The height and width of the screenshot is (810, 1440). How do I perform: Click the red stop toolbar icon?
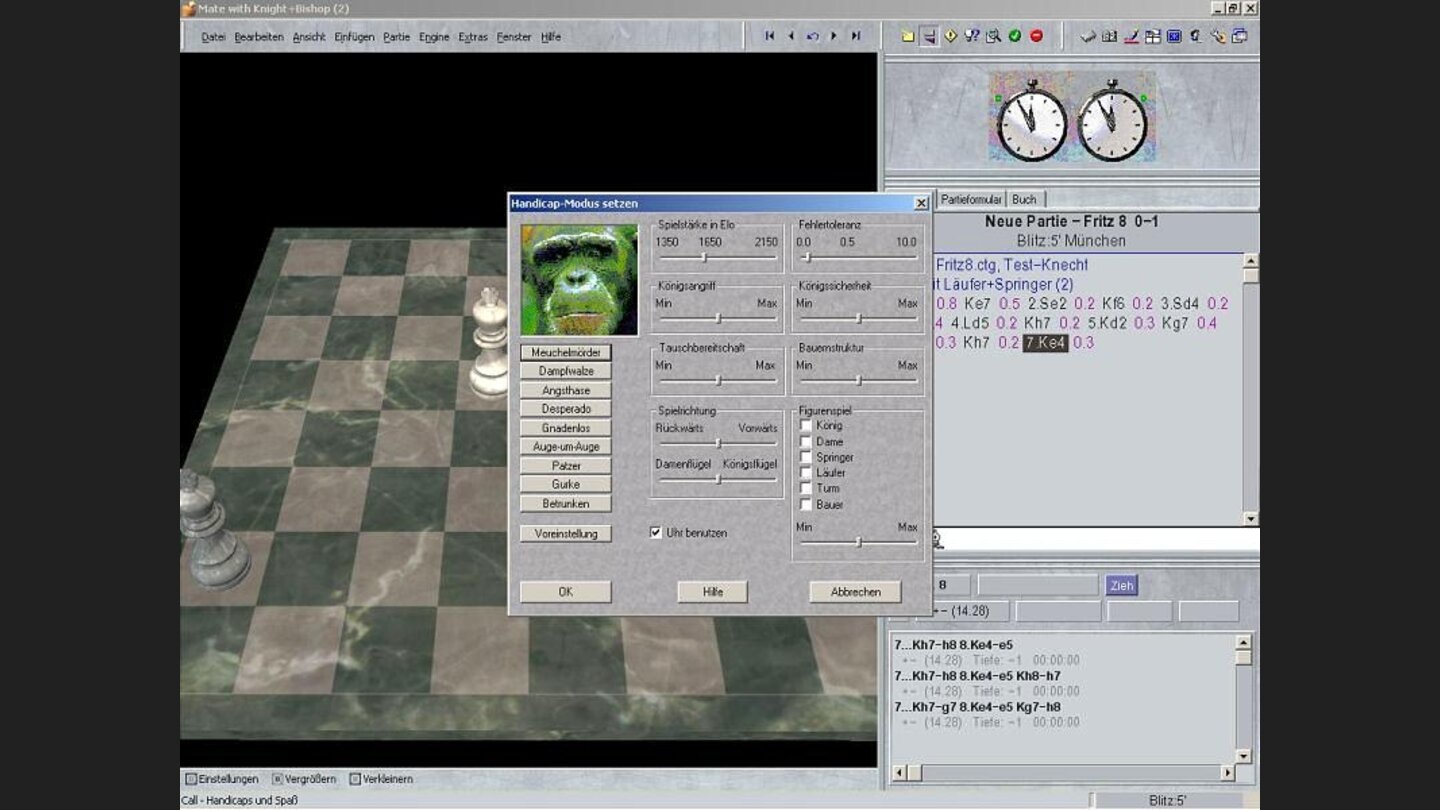click(x=1036, y=36)
